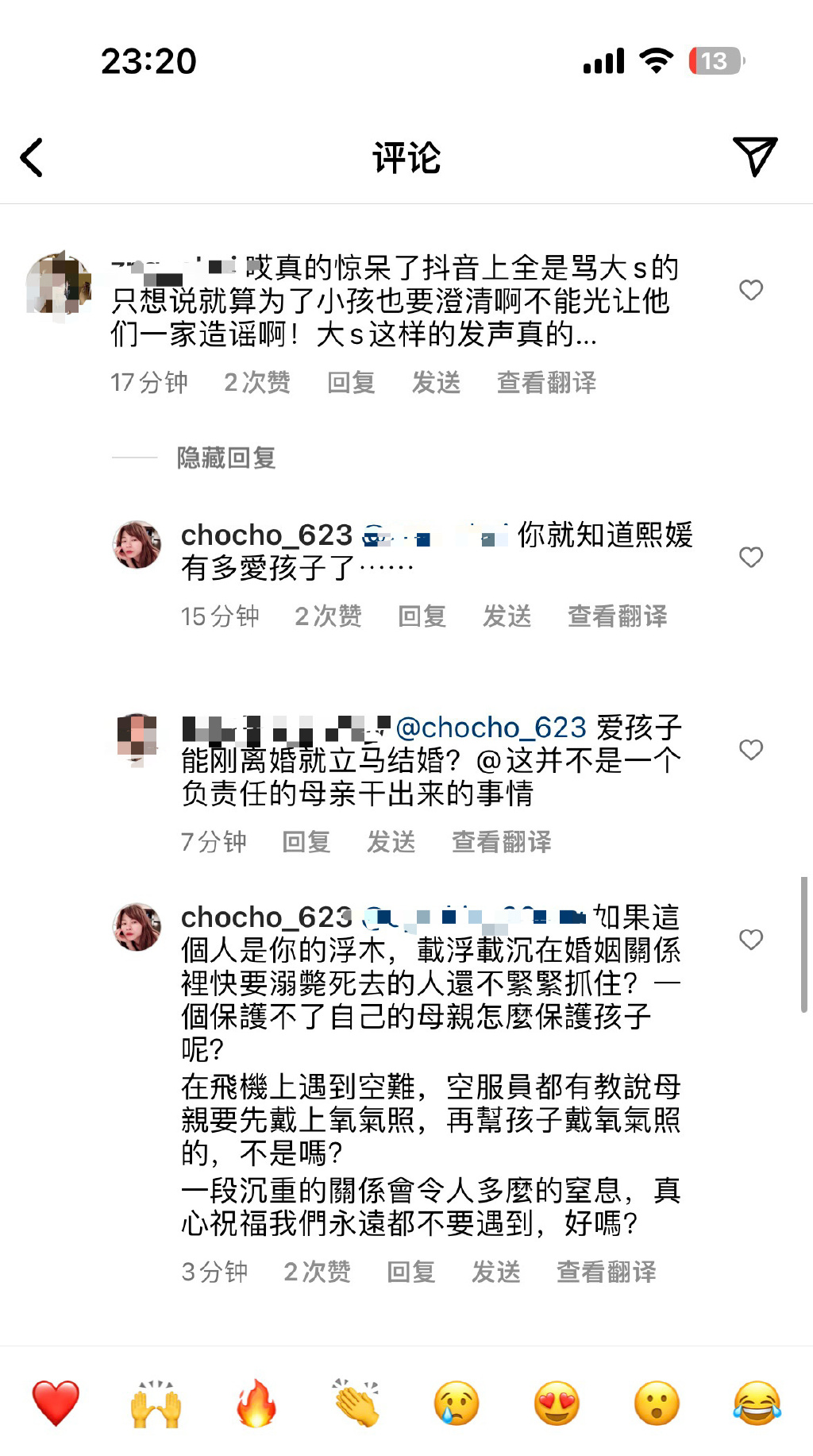The width and height of the screenshot is (813, 1456).
Task: Like the reply posted 7分钟 ago
Action: (x=751, y=750)
